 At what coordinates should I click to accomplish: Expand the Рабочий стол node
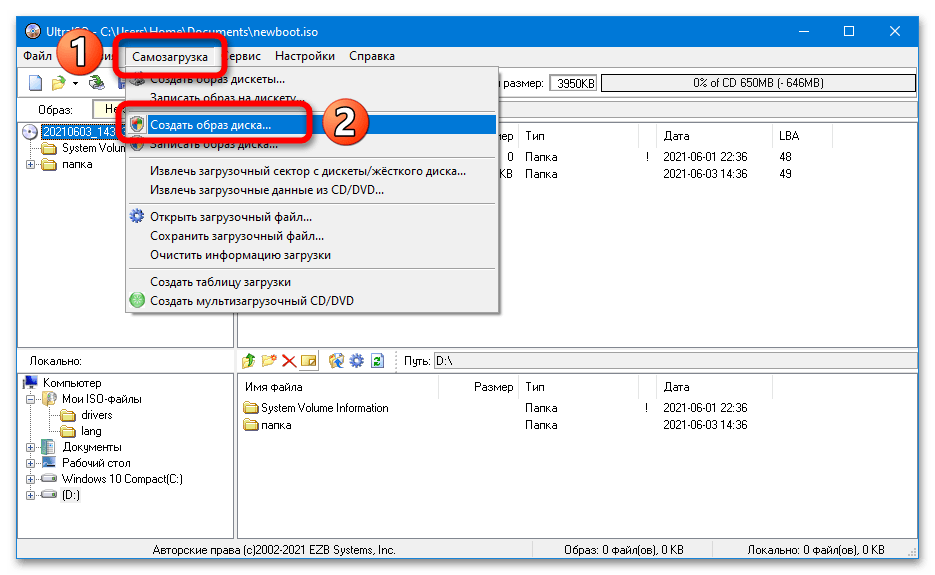30,463
